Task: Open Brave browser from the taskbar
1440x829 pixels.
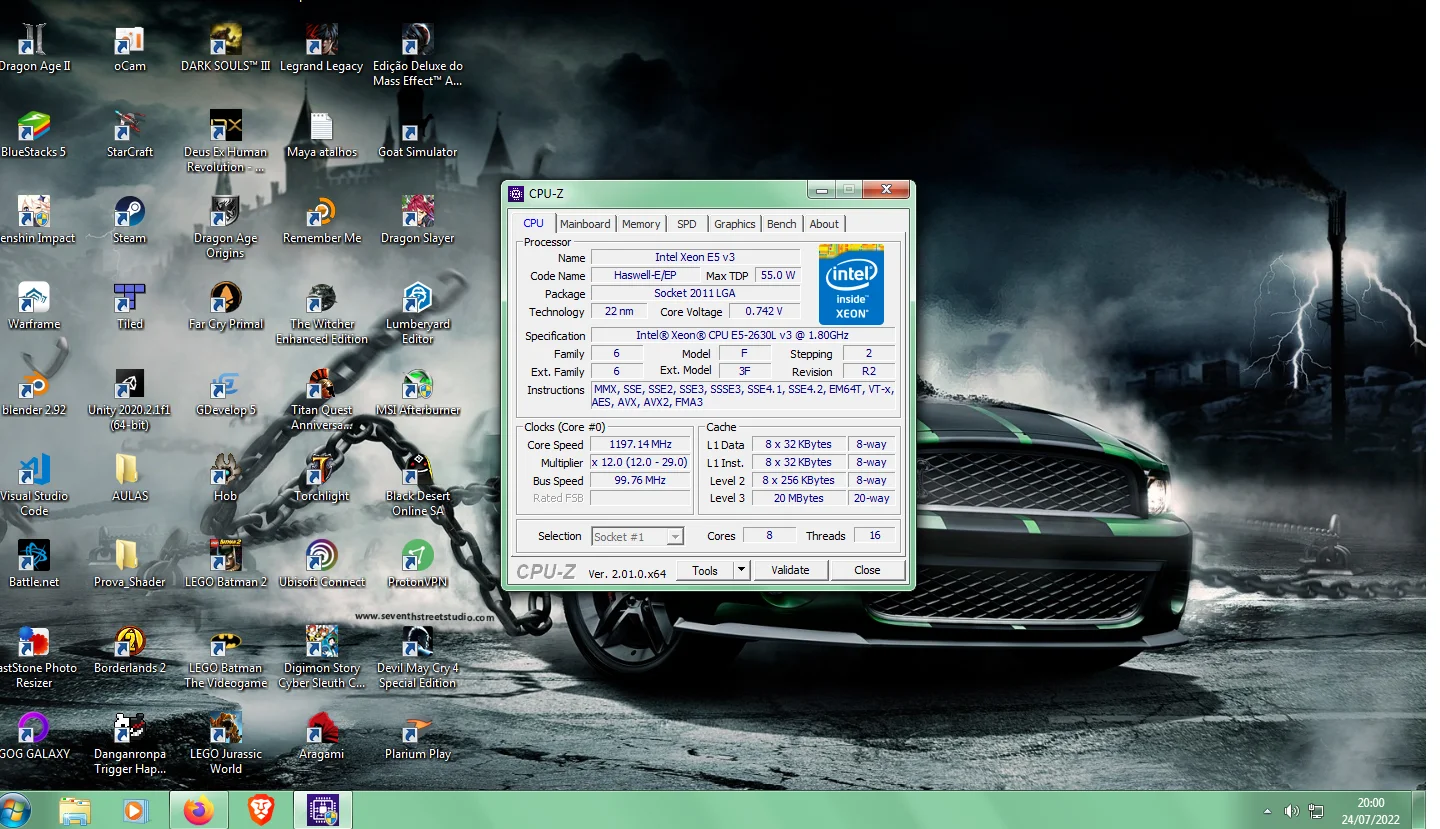Action: pos(260,810)
